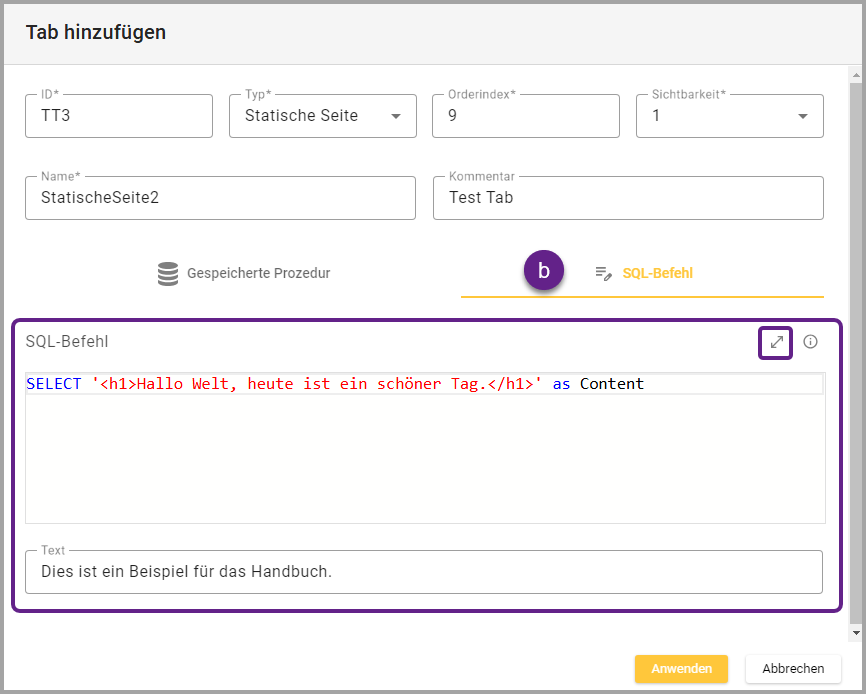
Task: Click the database icon for Gespeicherte Prozedur
Action: pyautogui.click(x=168, y=273)
